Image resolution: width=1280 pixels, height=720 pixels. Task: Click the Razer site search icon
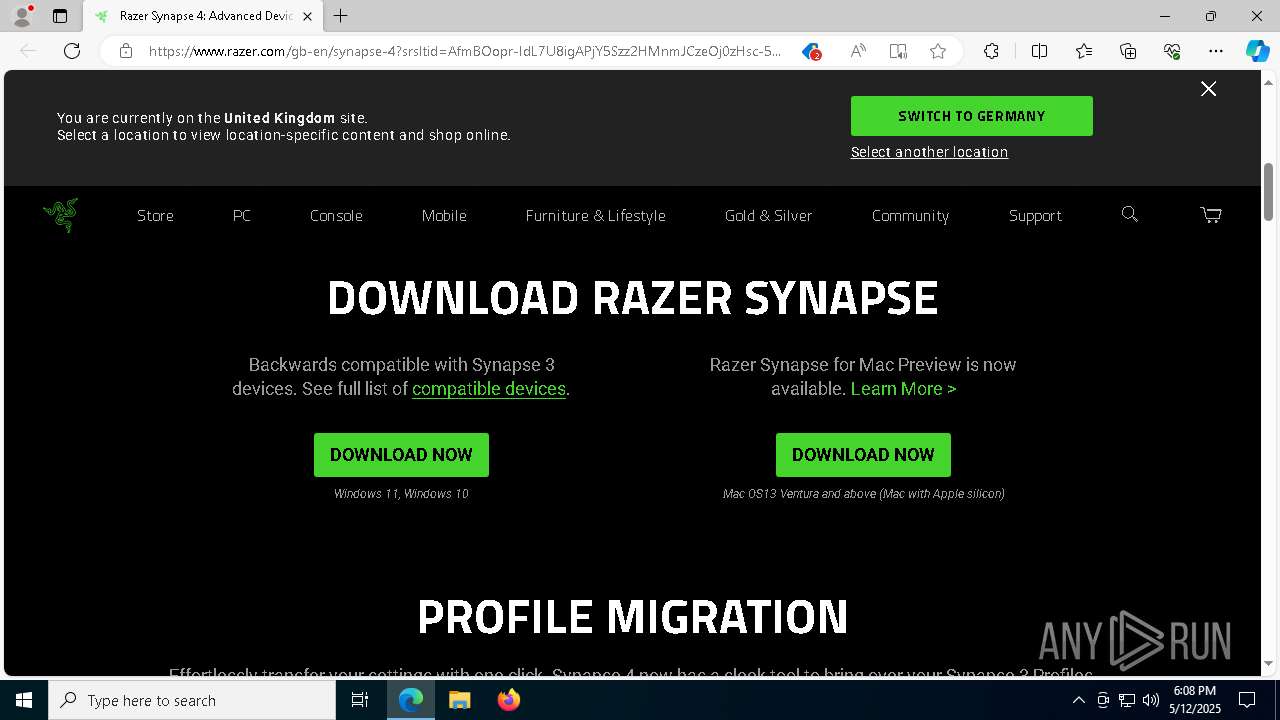coord(1130,214)
